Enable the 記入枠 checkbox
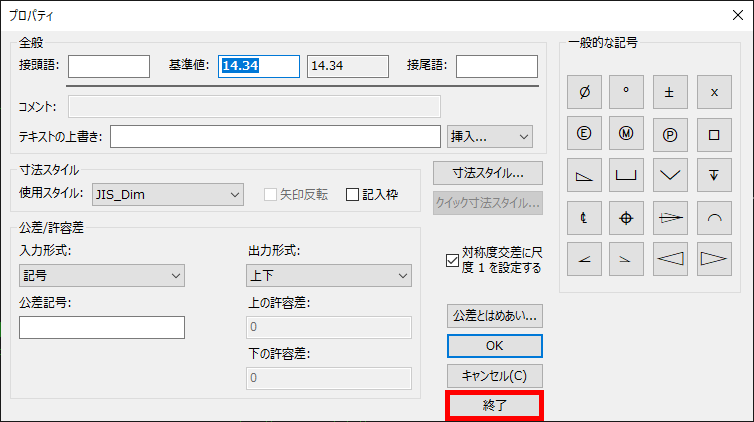Image resolution: width=754 pixels, height=422 pixels. click(x=352, y=194)
